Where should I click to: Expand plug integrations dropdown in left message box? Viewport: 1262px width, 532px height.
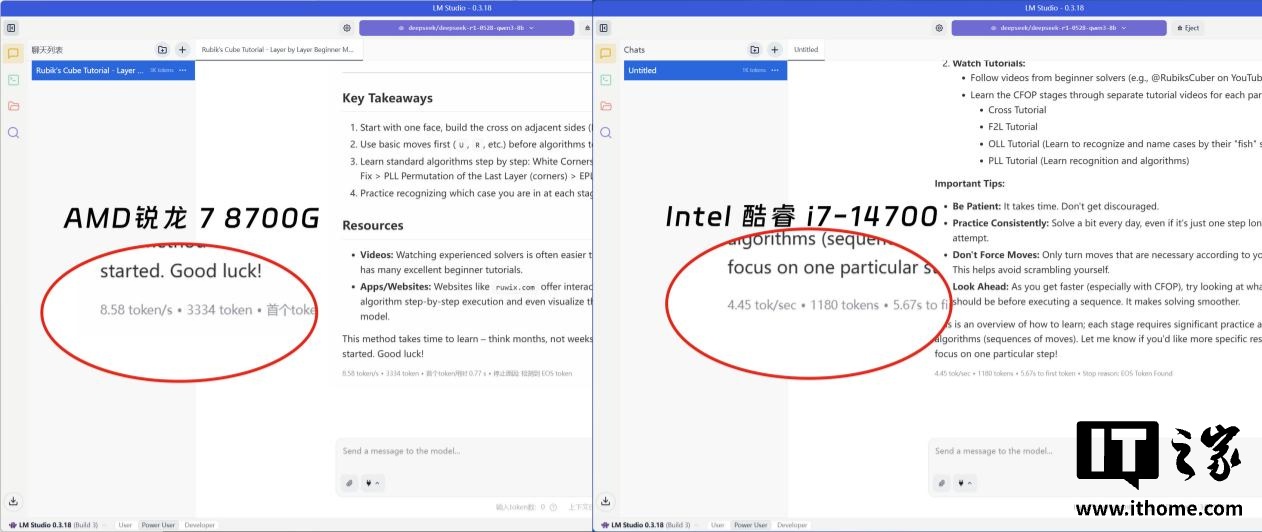372,483
